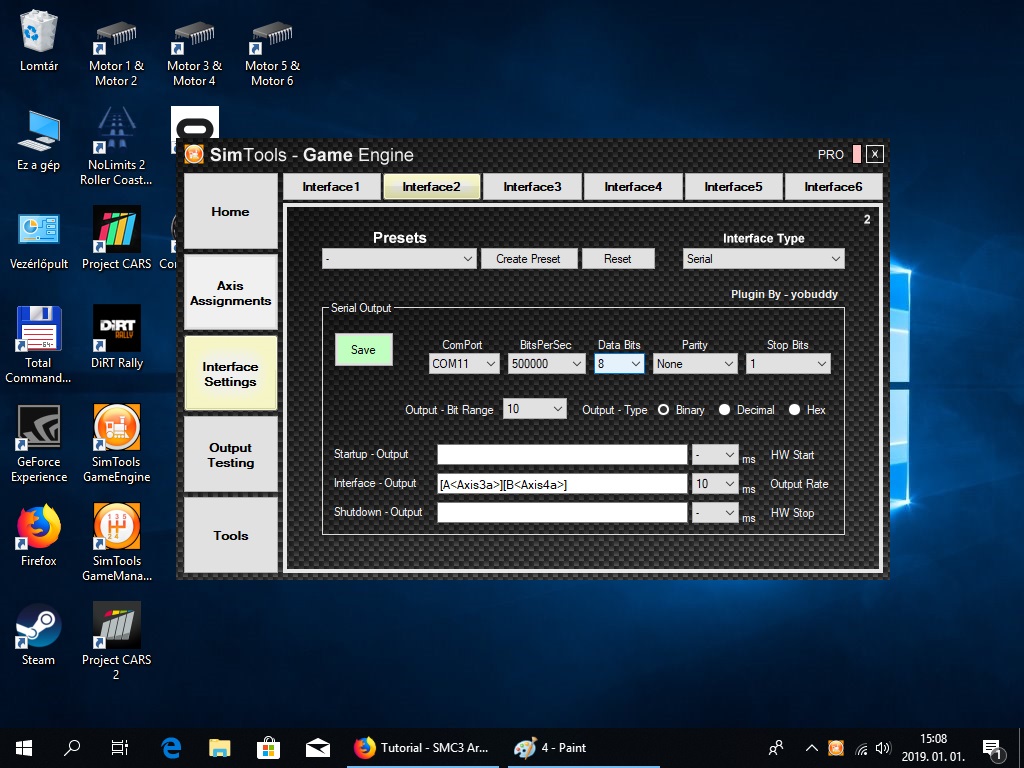Click the pink swatch beside PRO label

856,154
